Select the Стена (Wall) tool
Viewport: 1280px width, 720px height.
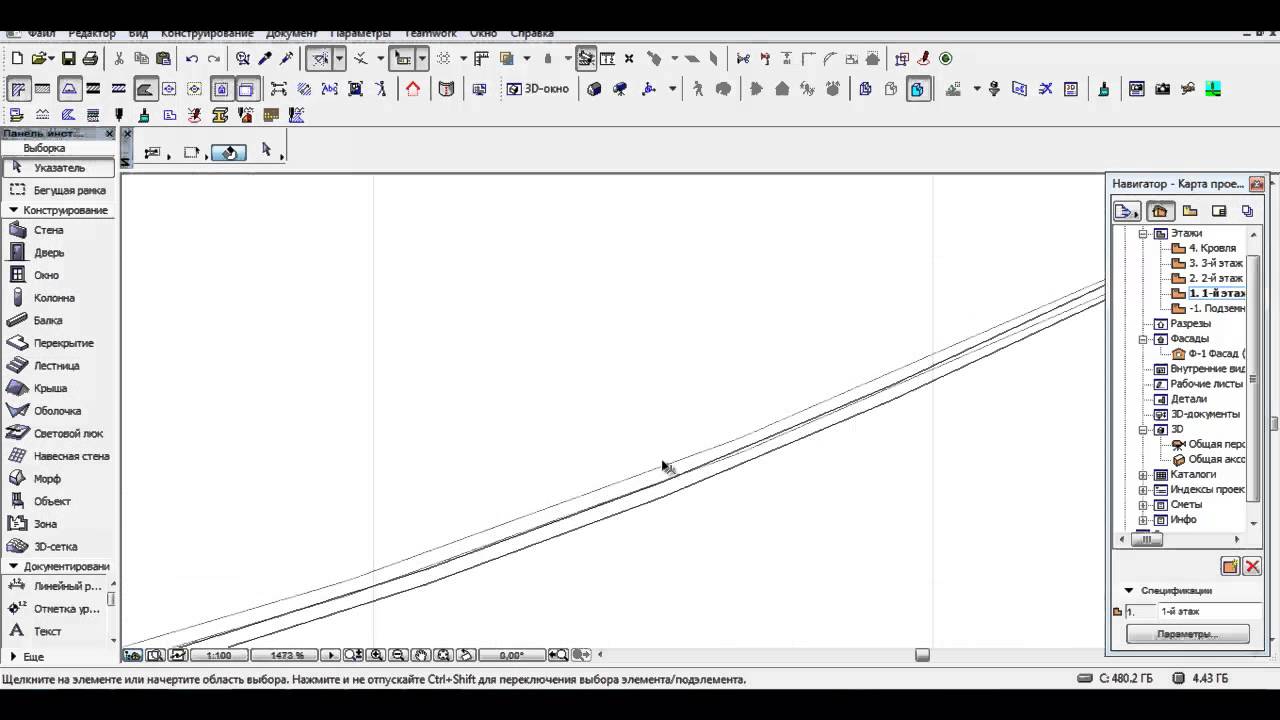point(58,230)
